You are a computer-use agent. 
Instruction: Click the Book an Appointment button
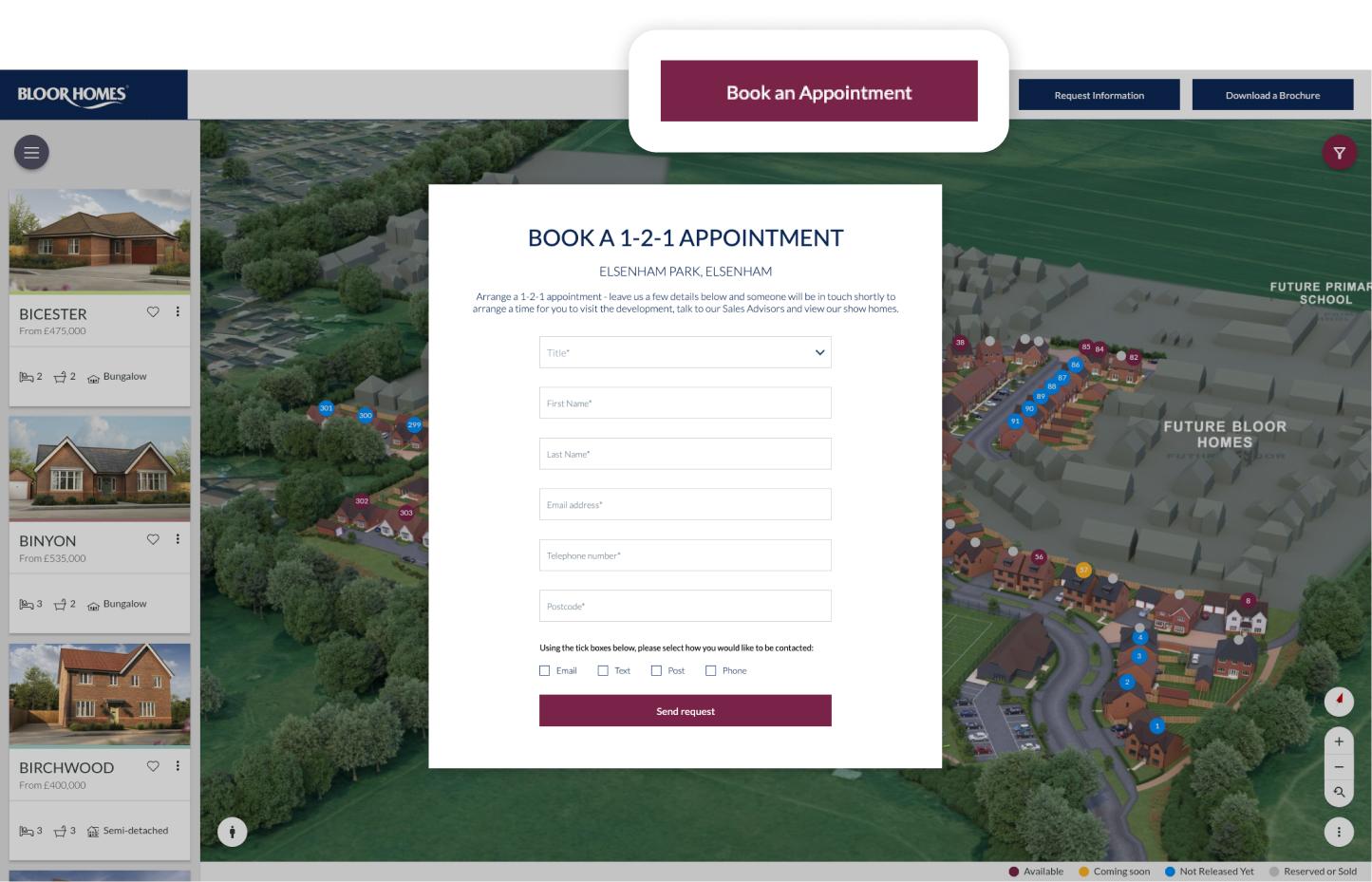click(818, 92)
